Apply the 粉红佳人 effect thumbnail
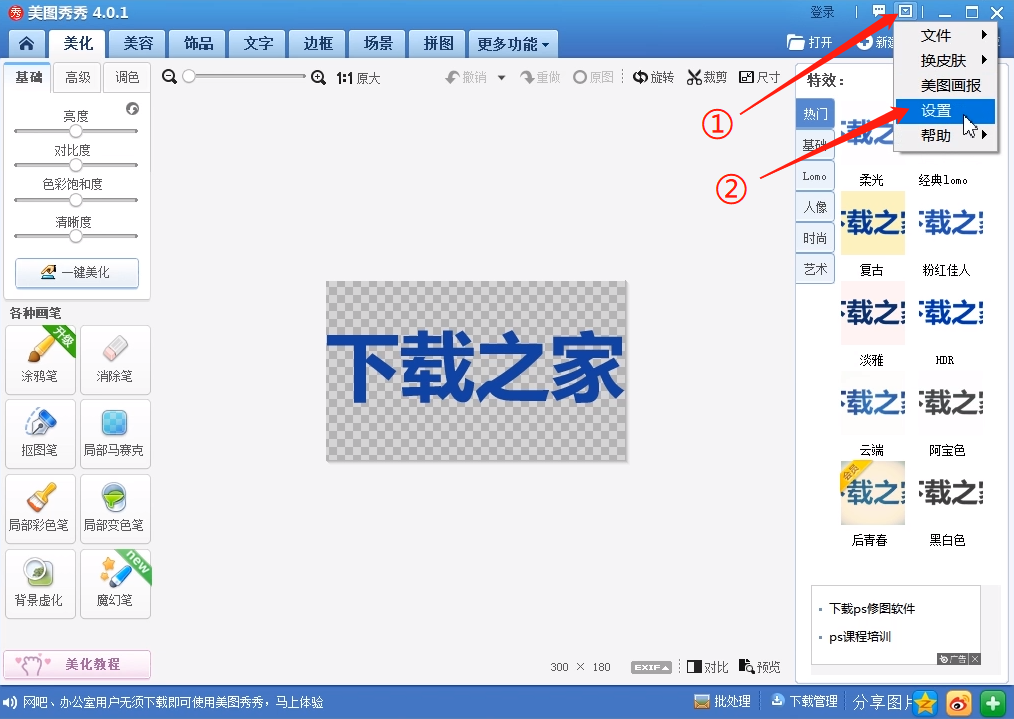 [944, 224]
